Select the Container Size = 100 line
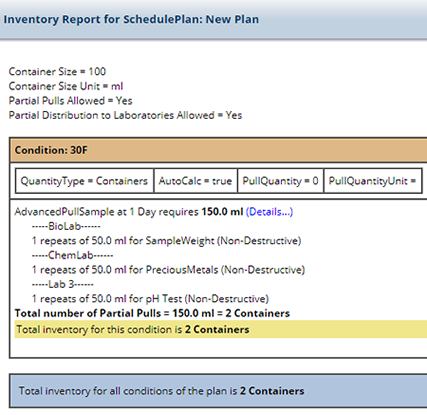 pos(57,72)
